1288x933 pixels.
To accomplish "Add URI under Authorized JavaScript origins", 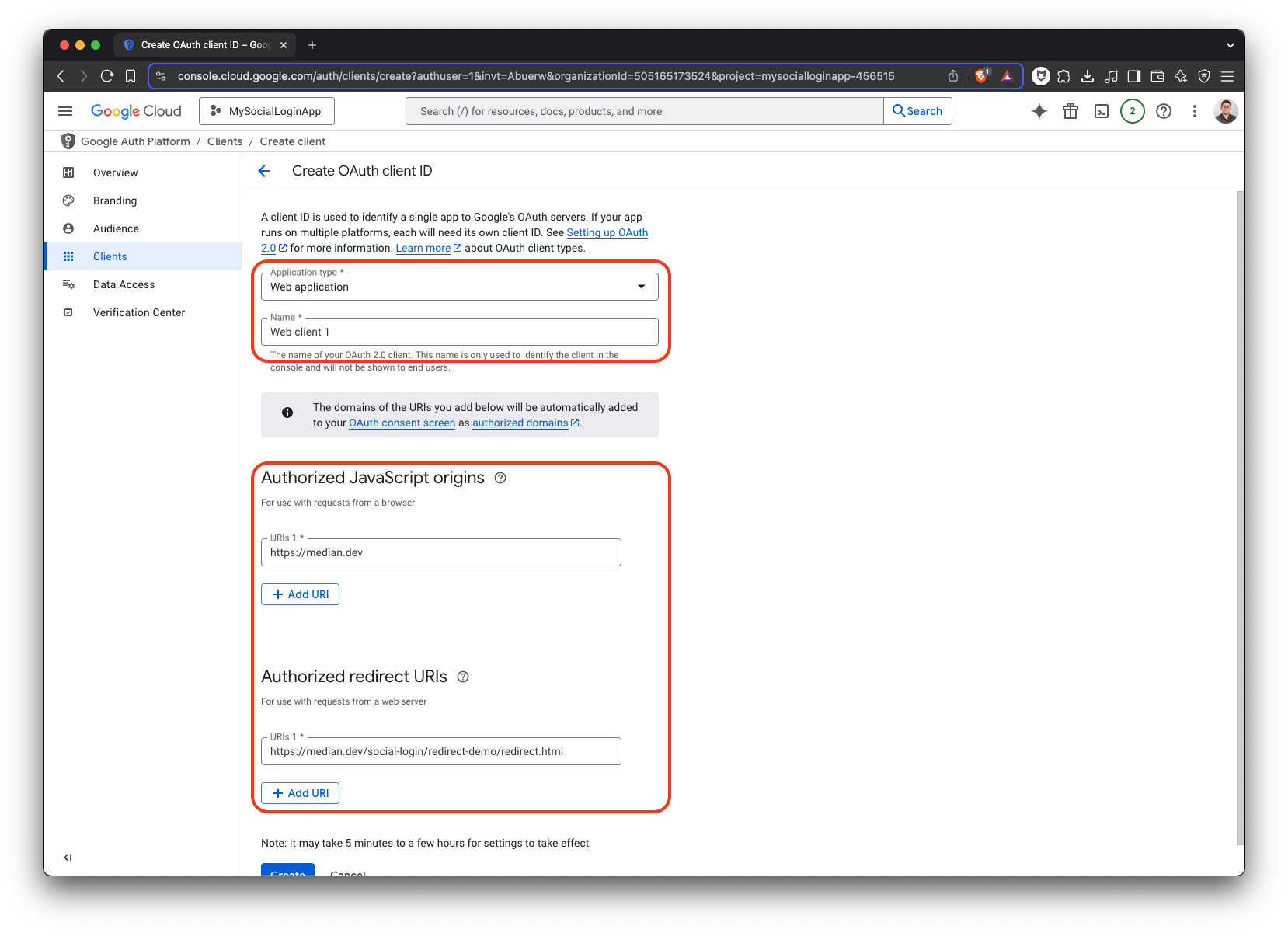I will 300,594.
